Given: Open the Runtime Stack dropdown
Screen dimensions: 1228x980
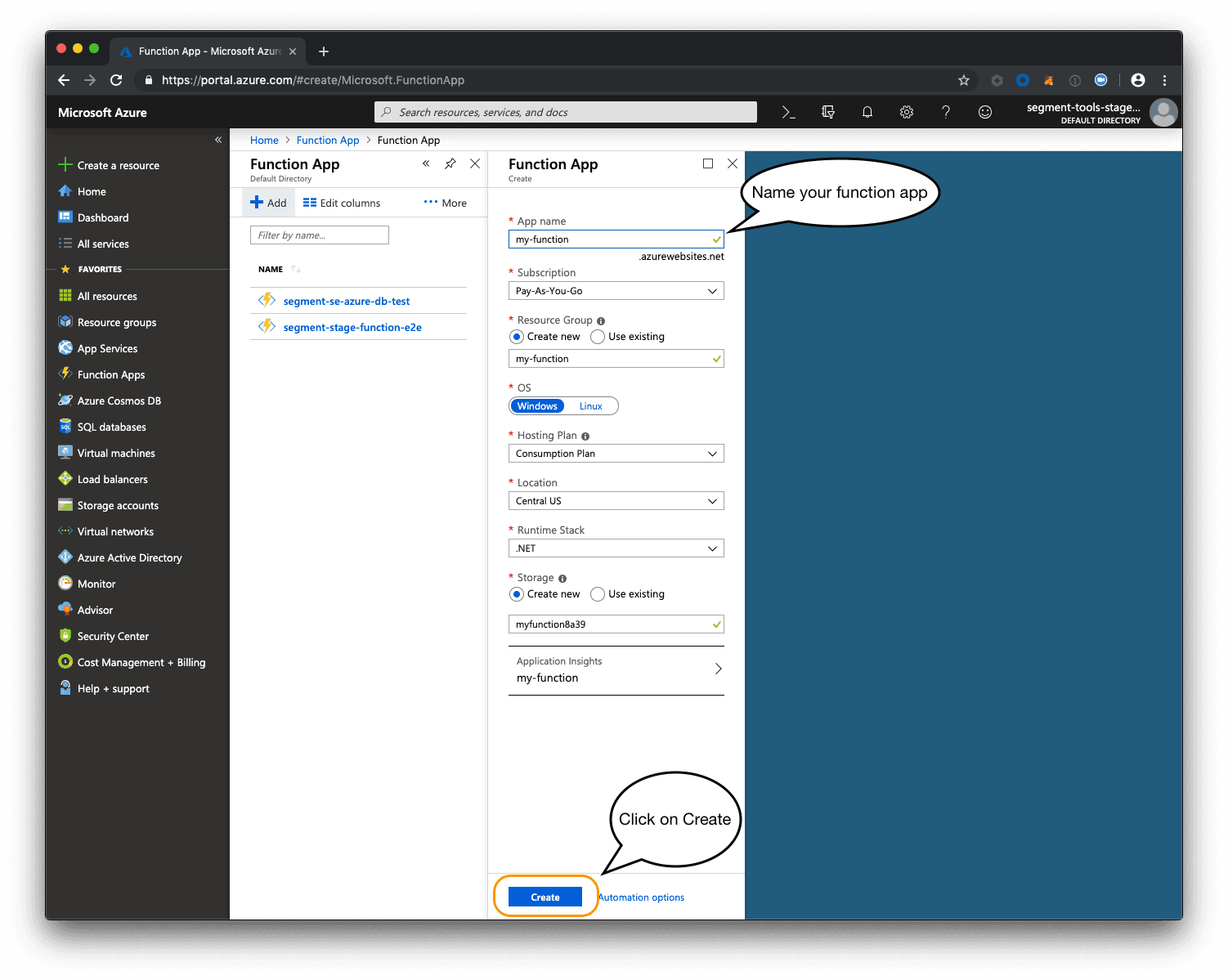Looking at the screenshot, I should pos(616,548).
